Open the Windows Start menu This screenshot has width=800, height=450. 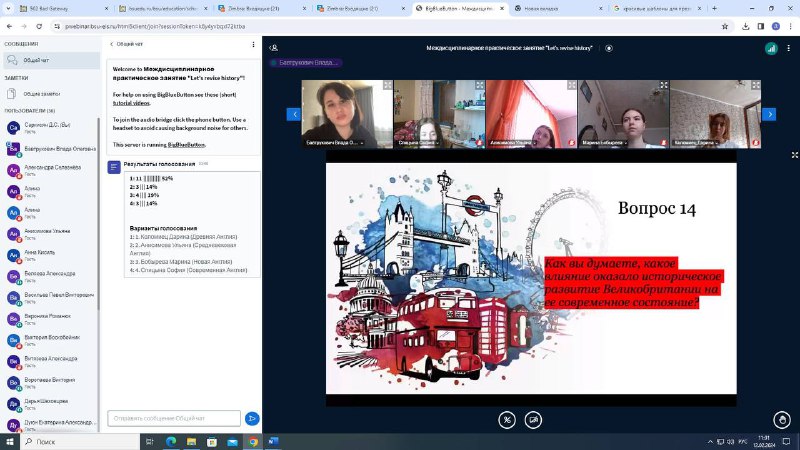pyautogui.click(x=10, y=442)
